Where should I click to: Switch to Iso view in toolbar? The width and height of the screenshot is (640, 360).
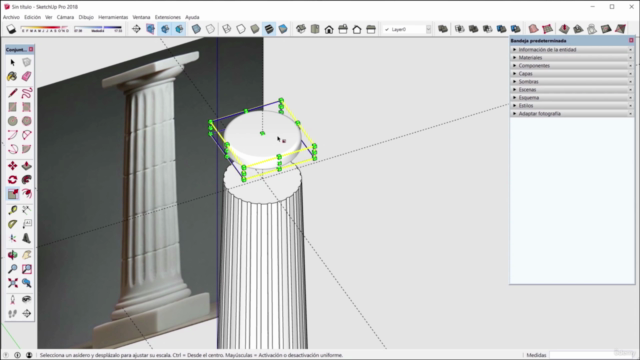[x=301, y=29]
